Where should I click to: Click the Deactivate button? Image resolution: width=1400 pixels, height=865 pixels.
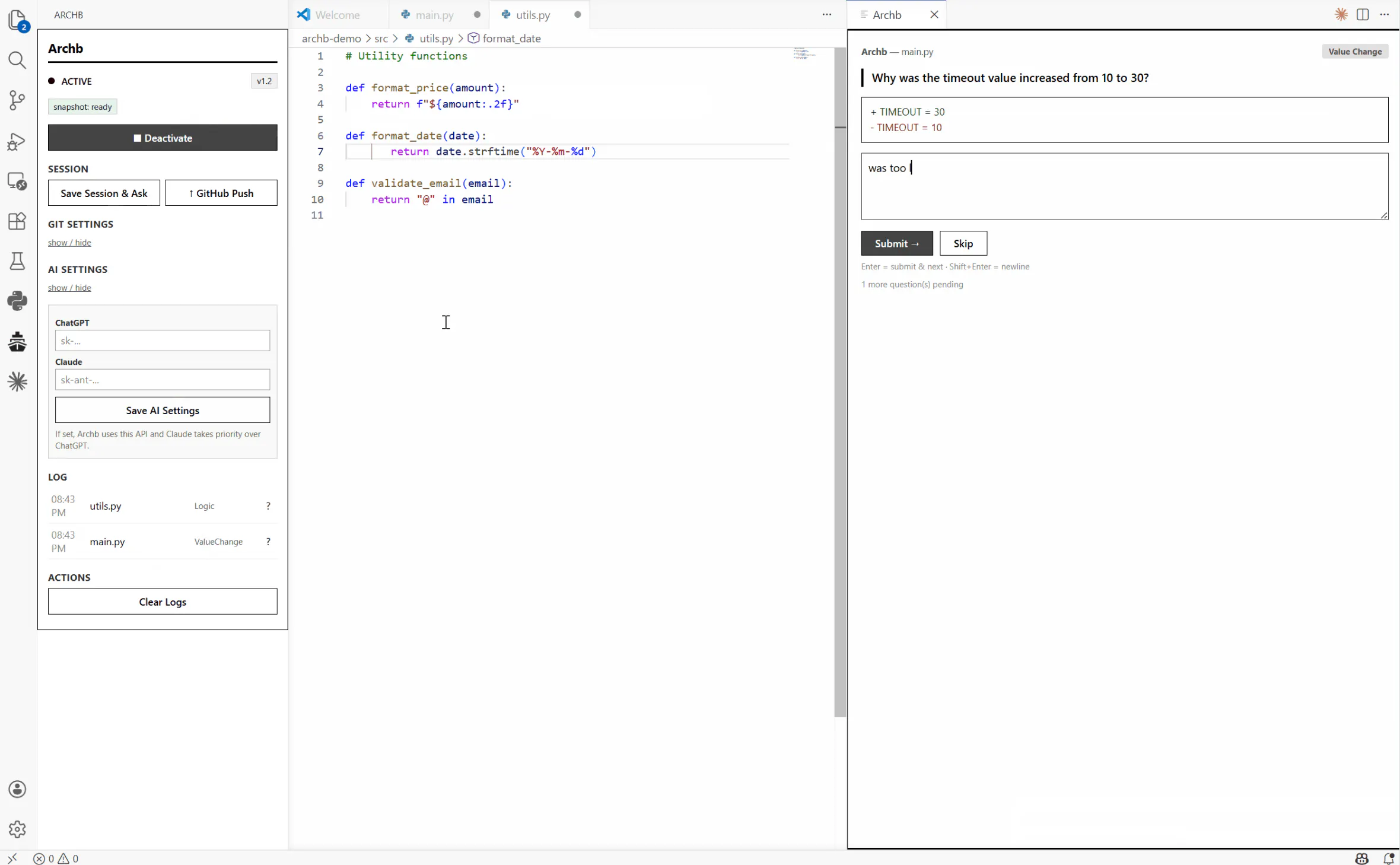(x=163, y=138)
